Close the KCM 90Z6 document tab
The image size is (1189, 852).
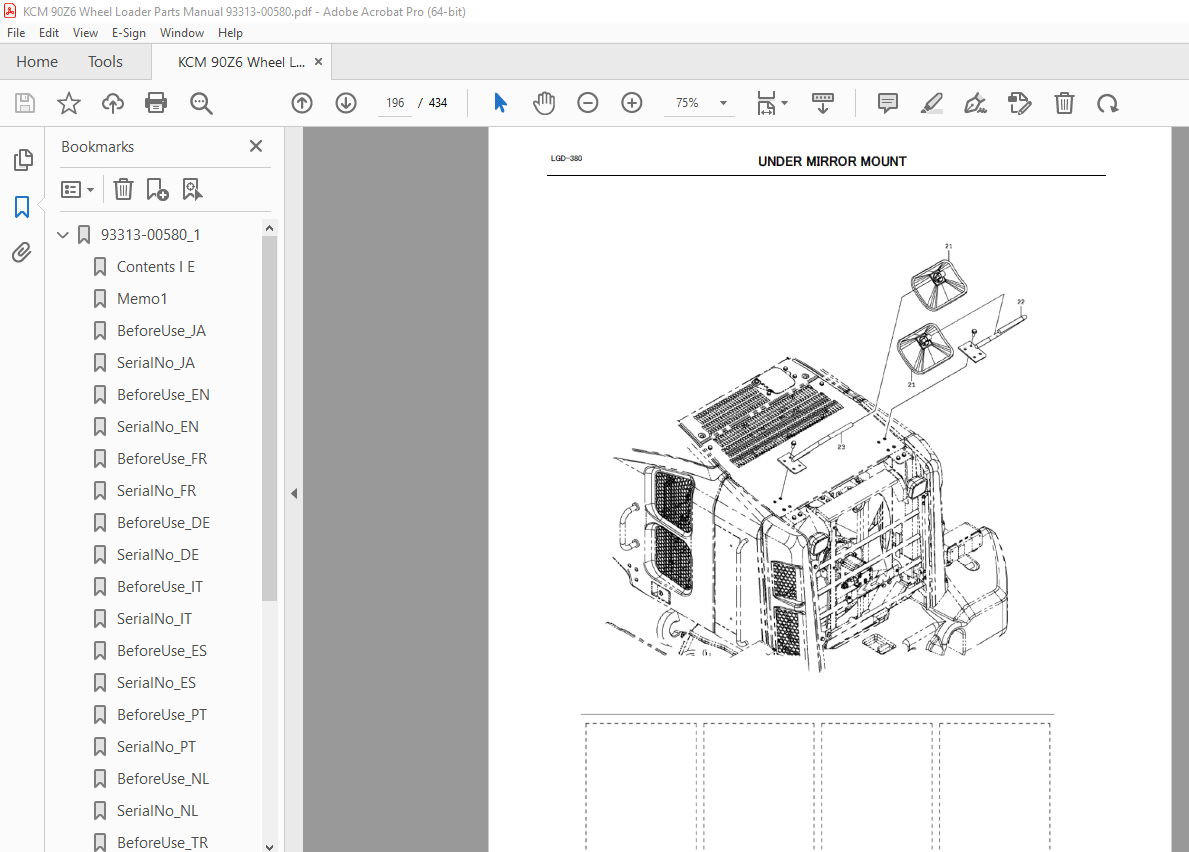tap(318, 62)
